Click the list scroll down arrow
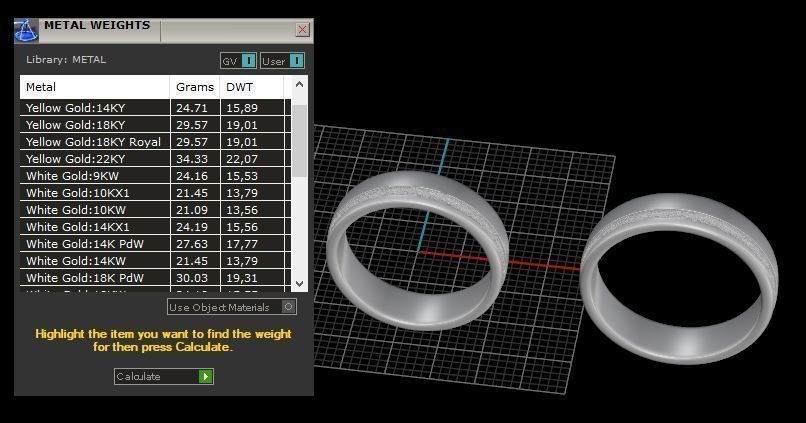The width and height of the screenshot is (806, 423). 300,284
